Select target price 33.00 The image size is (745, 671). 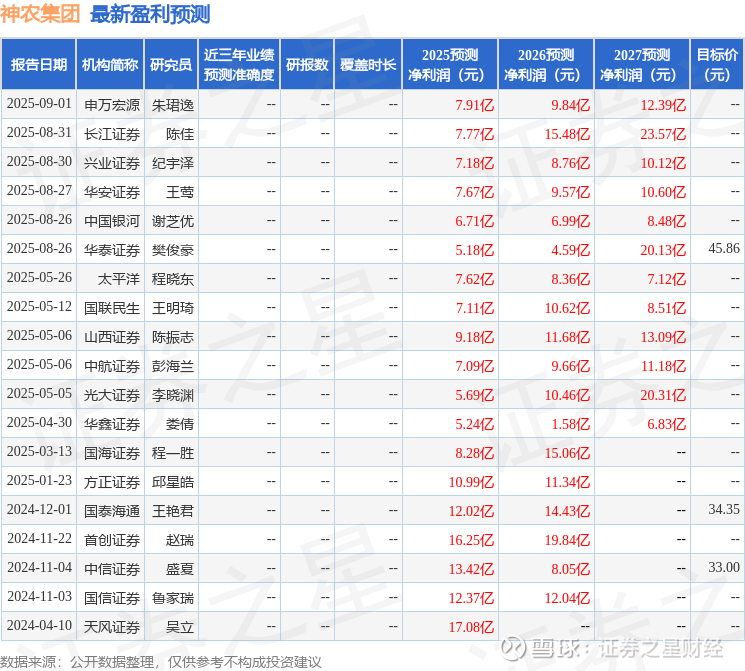(x=724, y=567)
